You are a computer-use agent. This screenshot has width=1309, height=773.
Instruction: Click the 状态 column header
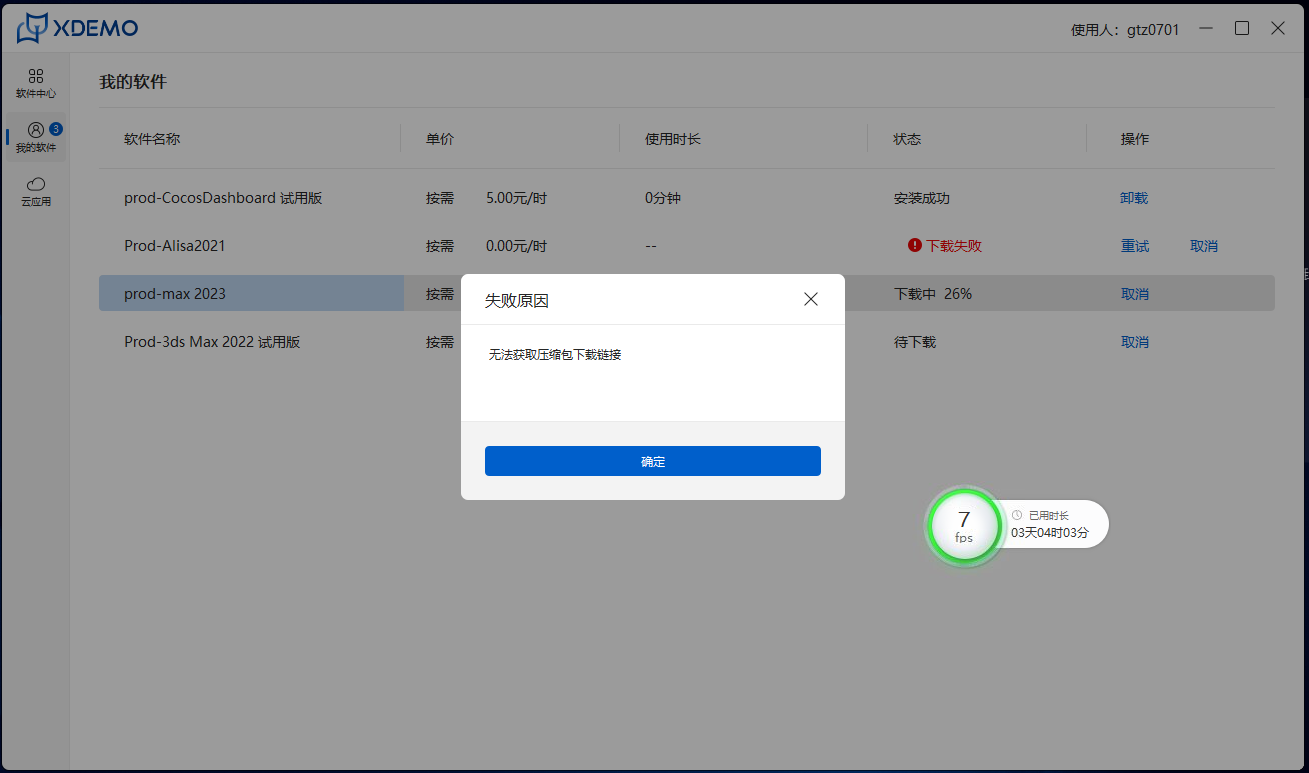pyautogui.click(x=907, y=139)
